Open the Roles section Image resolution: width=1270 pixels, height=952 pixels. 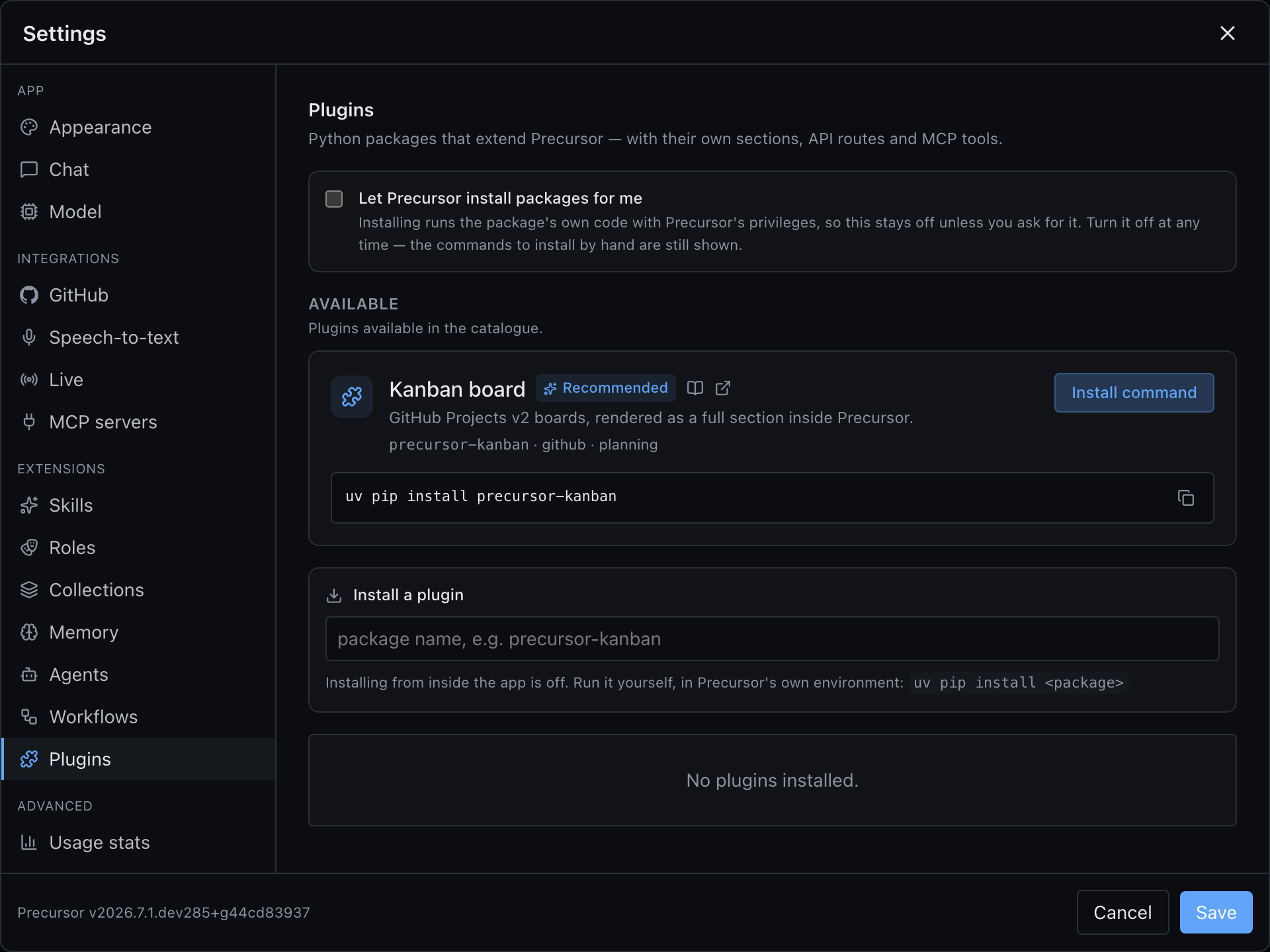138,547
